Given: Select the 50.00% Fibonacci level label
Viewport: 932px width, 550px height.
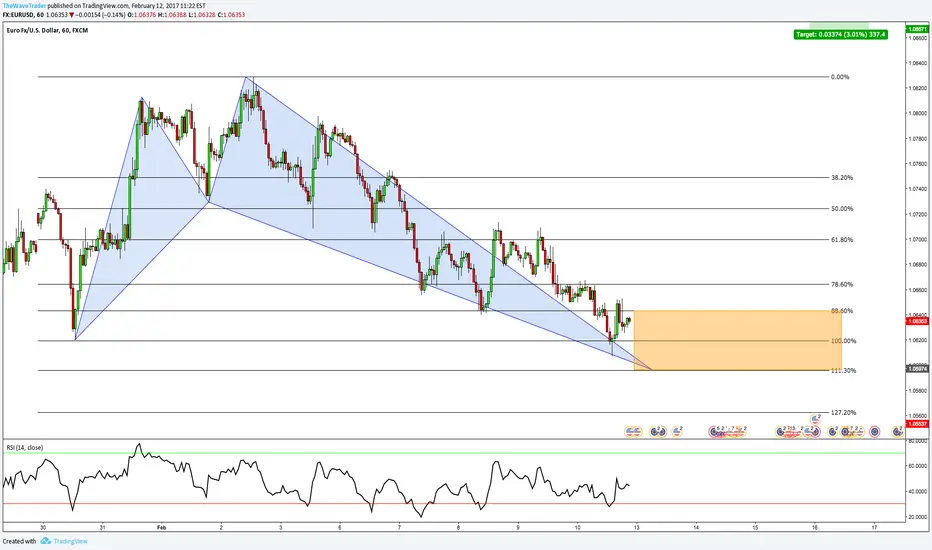Looking at the screenshot, I should [x=842, y=209].
